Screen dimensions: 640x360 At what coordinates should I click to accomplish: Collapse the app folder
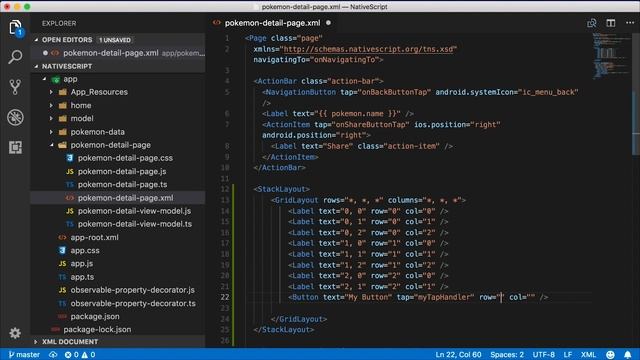click(44, 79)
